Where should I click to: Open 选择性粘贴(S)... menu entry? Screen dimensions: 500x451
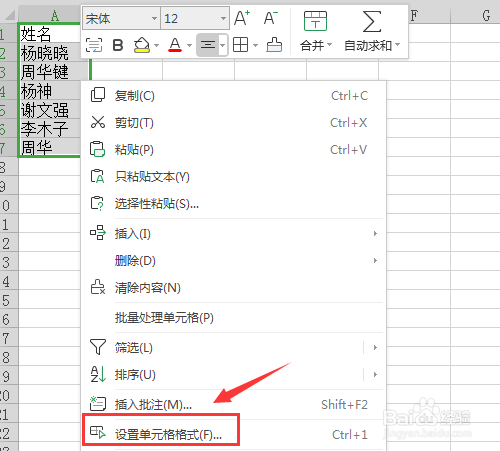(233, 204)
